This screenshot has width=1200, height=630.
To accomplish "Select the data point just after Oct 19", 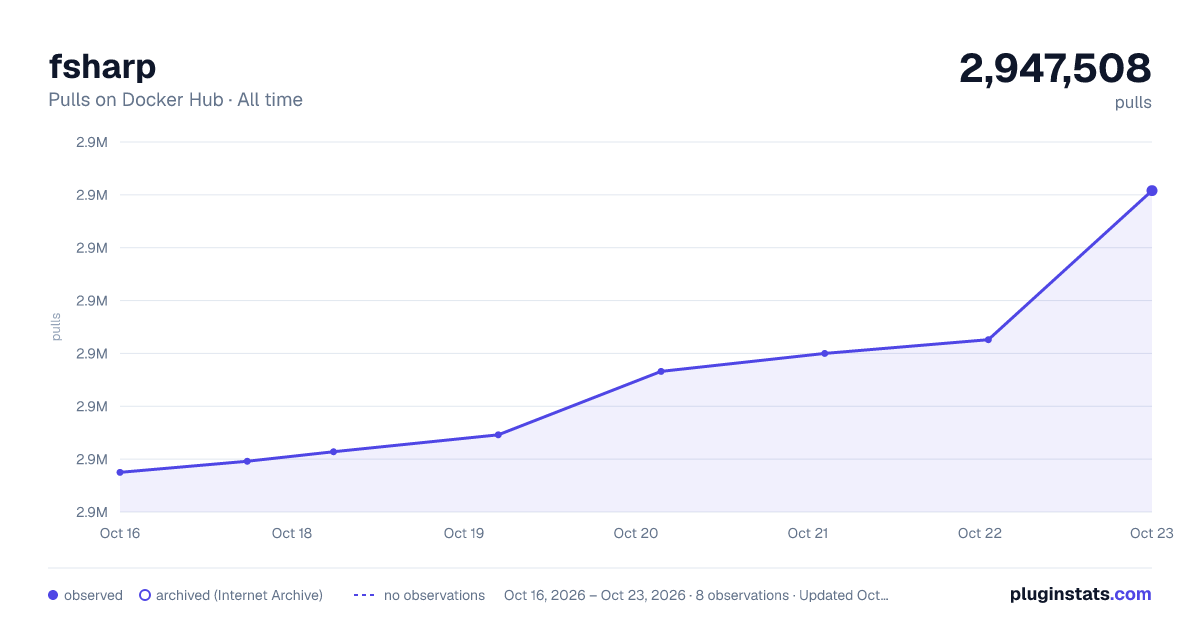I will [x=498, y=434].
